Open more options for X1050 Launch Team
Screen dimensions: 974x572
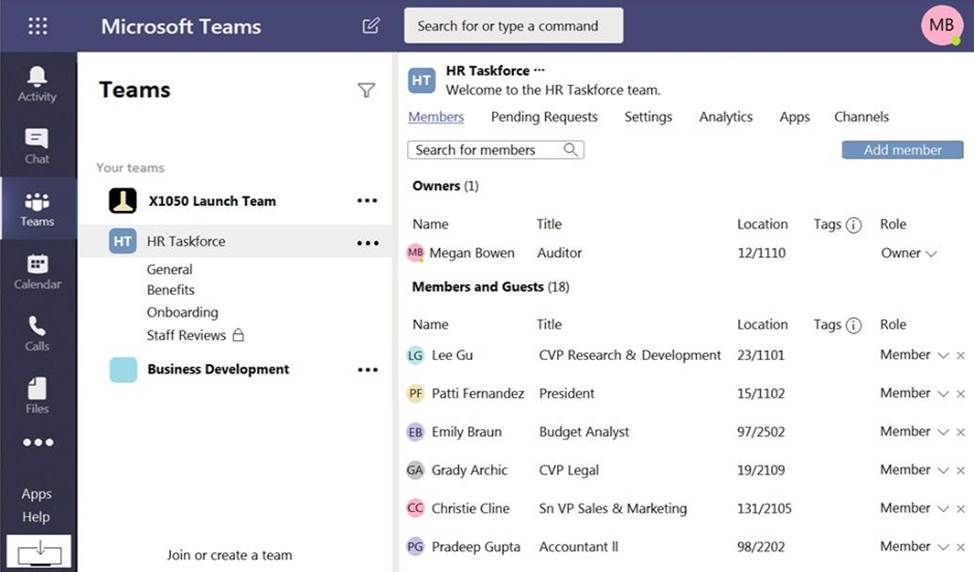pyautogui.click(x=367, y=201)
